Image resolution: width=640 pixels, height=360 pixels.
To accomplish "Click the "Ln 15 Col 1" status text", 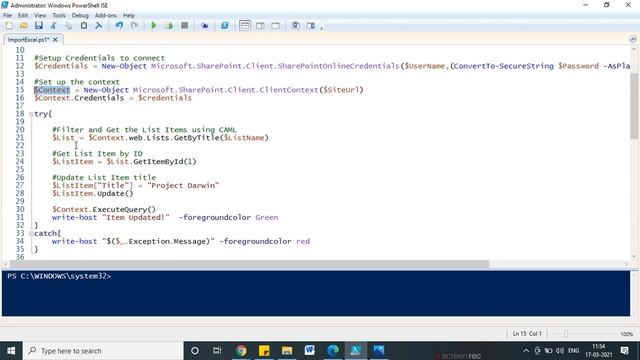I will click(x=527, y=334).
